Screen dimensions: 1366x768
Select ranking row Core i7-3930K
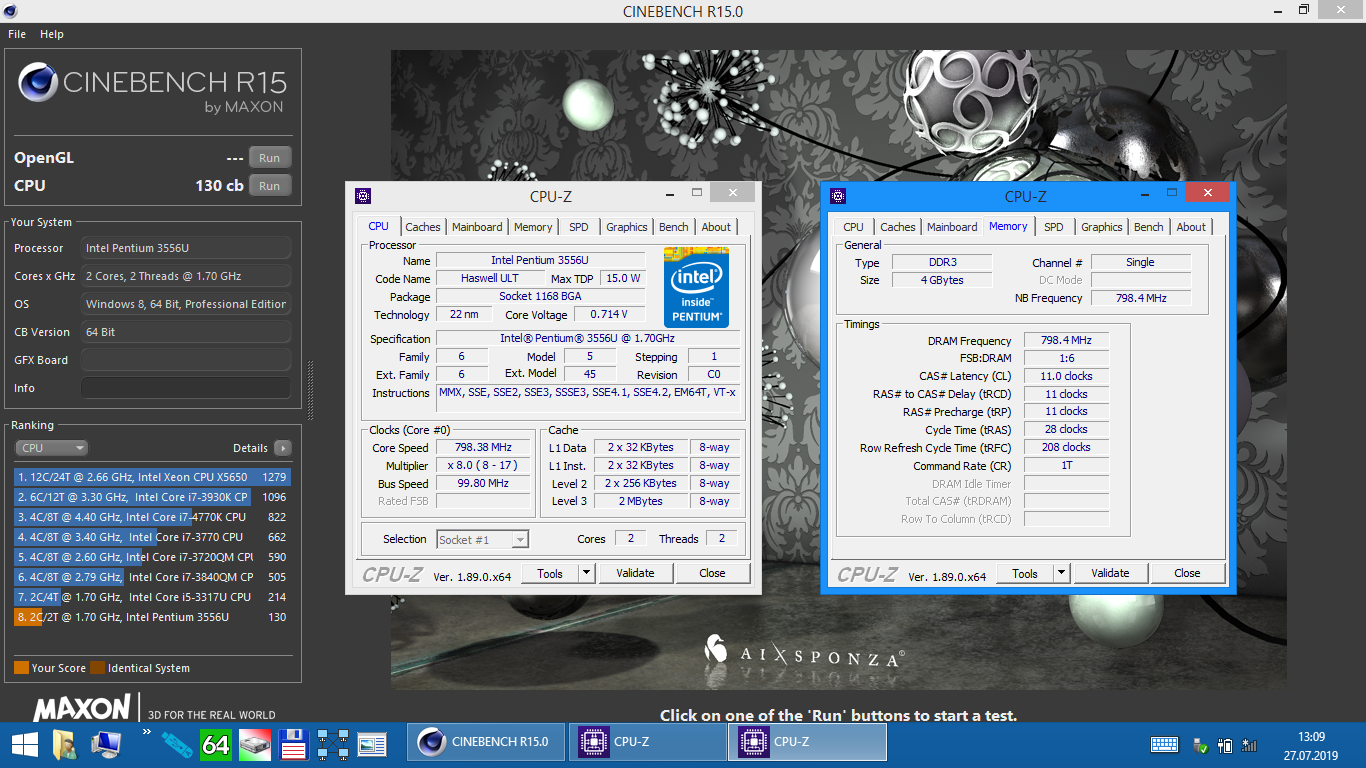[153, 497]
